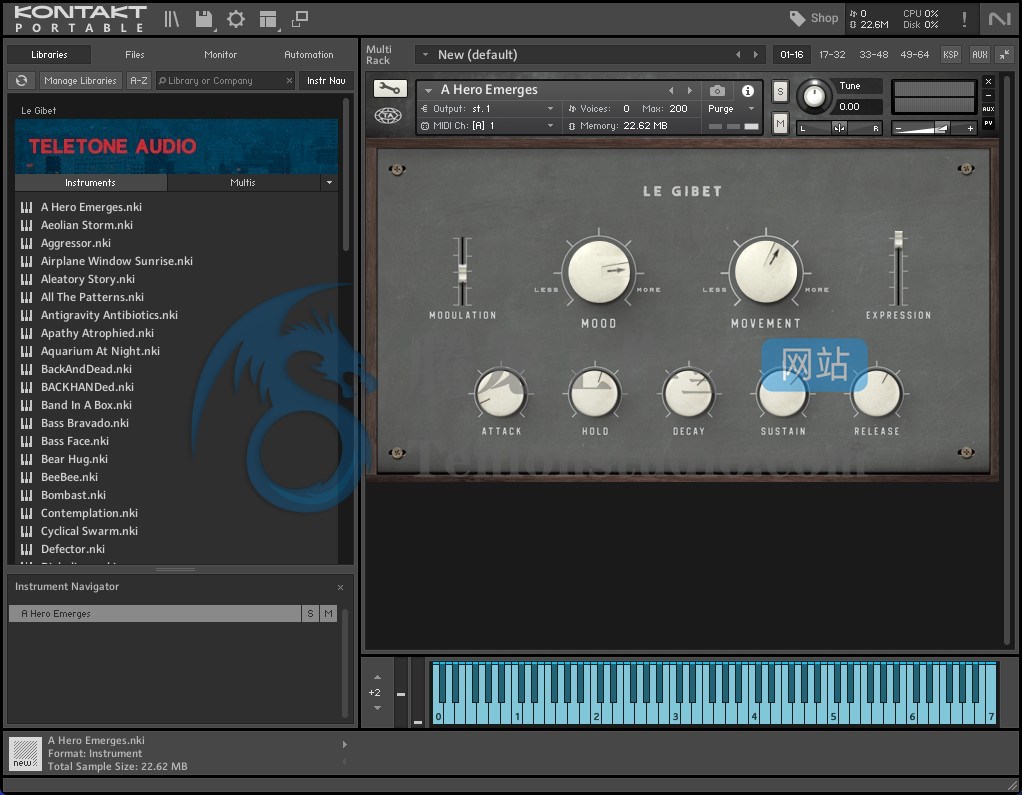Toggle the instrument Mute M button
This screenshot has width=1022, height=795.
tap(780, 123)
